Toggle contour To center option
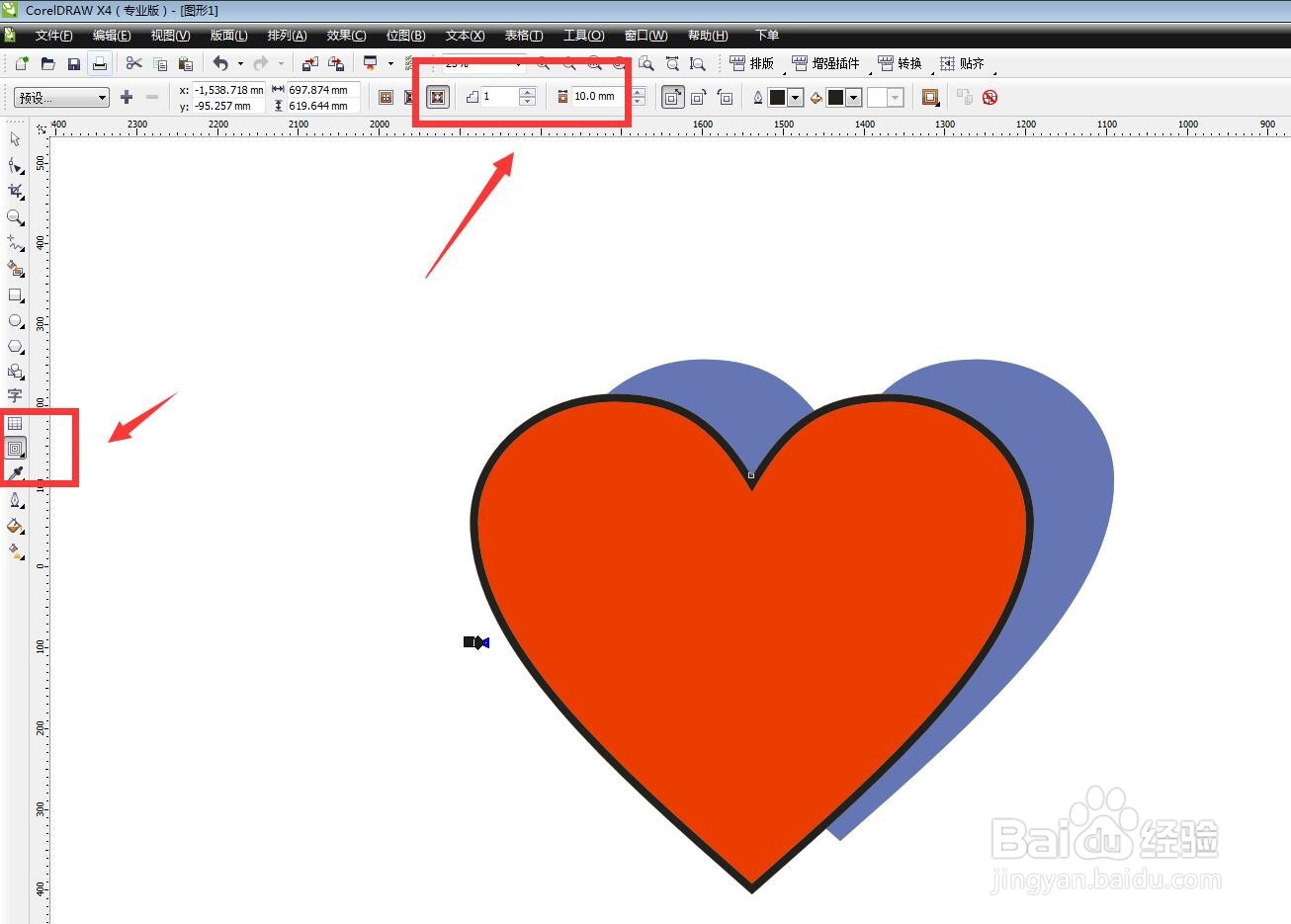Viewport: 1291px width, 924px height. click(386, 97)
